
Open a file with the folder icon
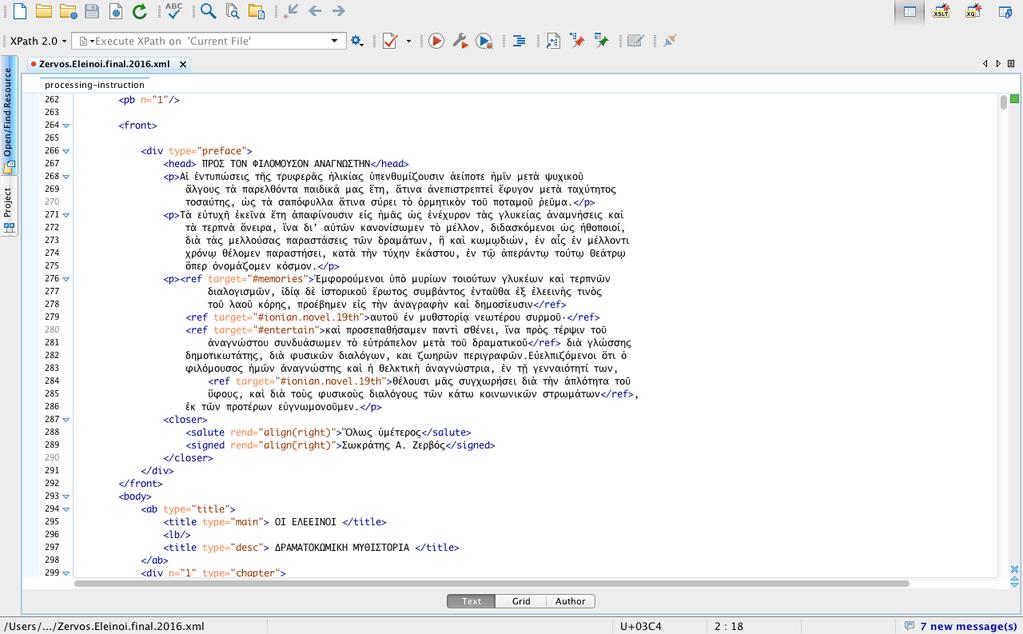point(44,10)
